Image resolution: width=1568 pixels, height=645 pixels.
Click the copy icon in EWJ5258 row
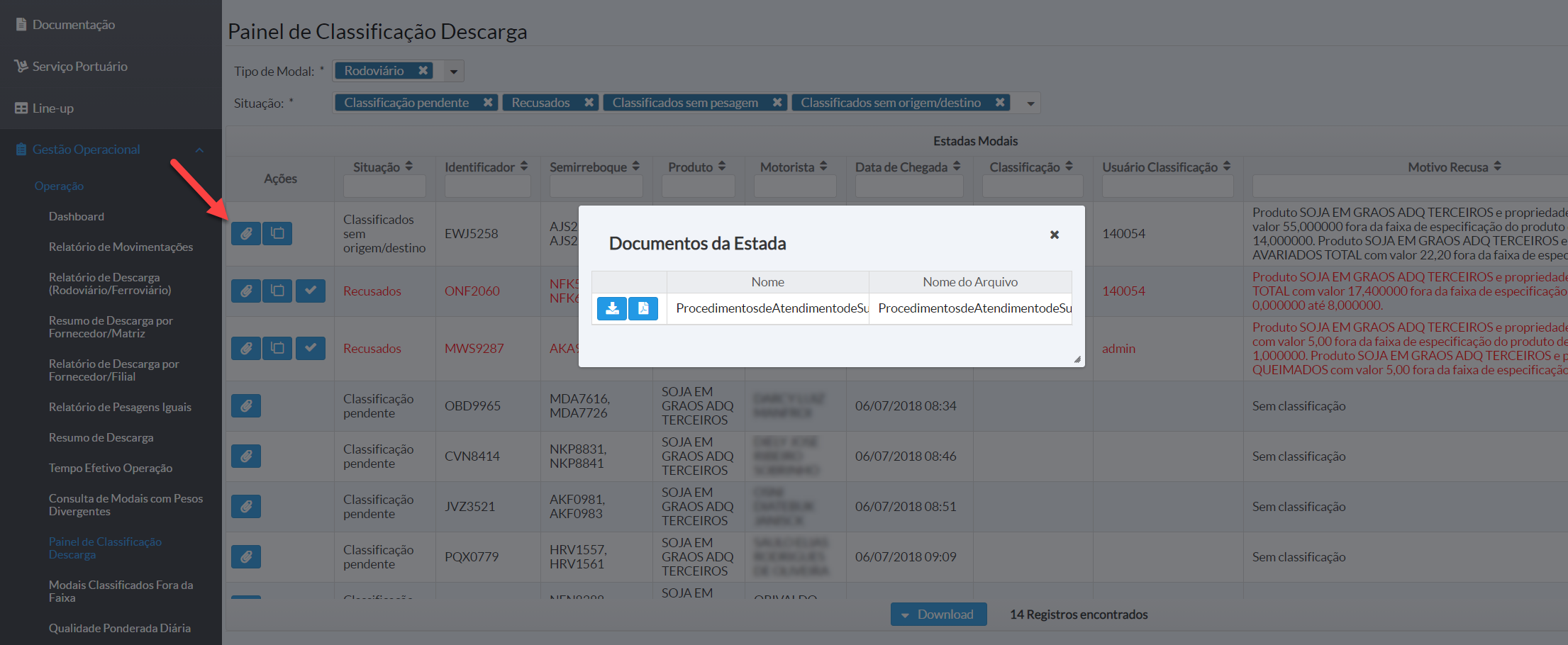pos(277,233)
